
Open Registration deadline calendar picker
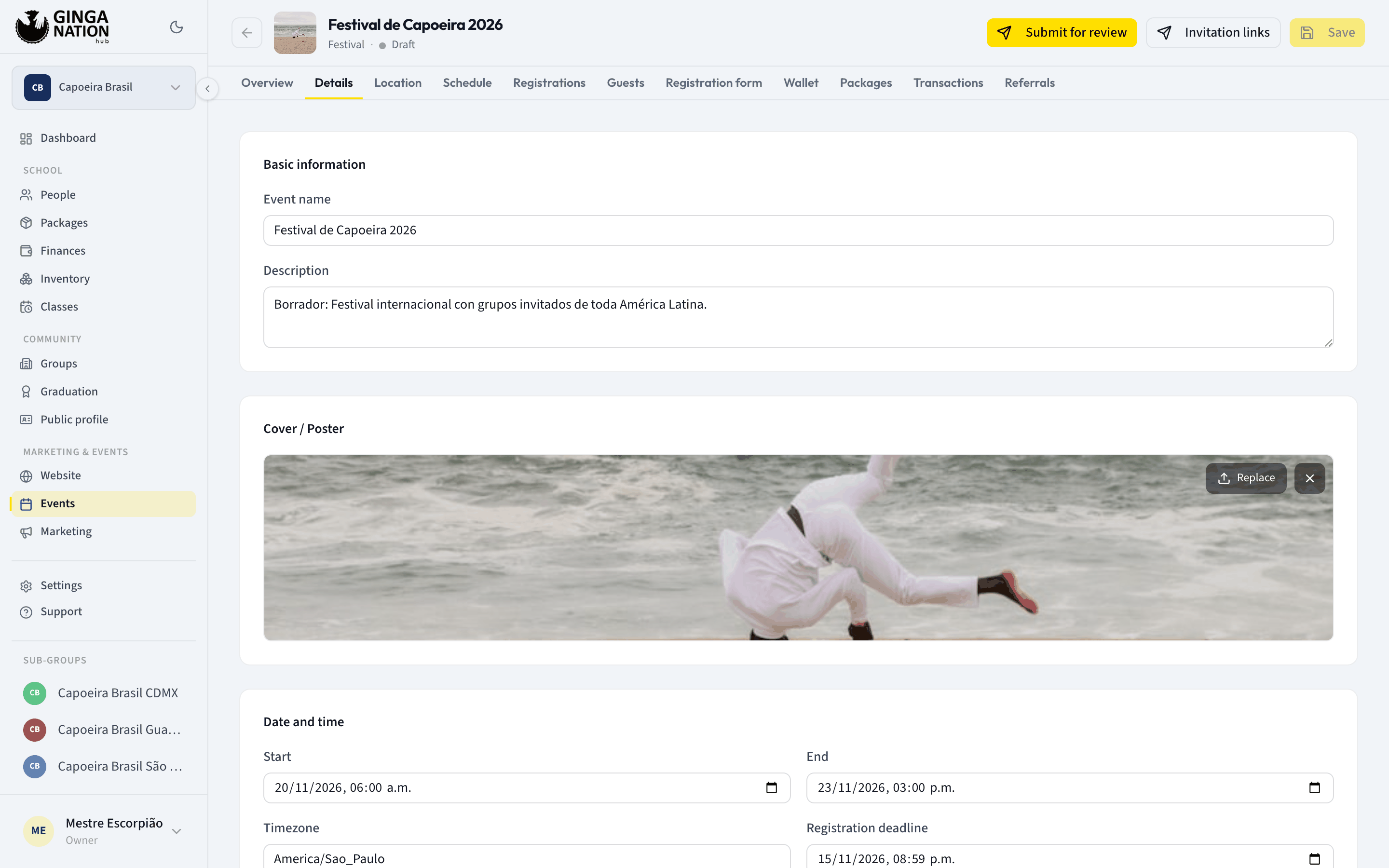(x=1314, y=859)
